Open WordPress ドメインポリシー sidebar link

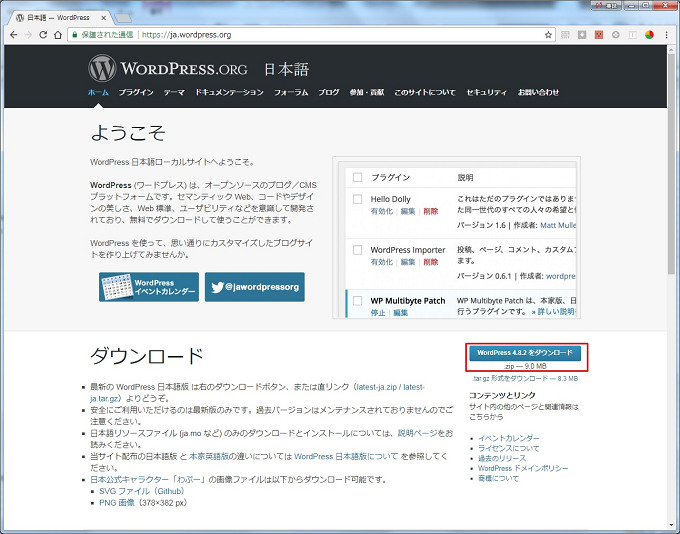[x=523, y=468]
